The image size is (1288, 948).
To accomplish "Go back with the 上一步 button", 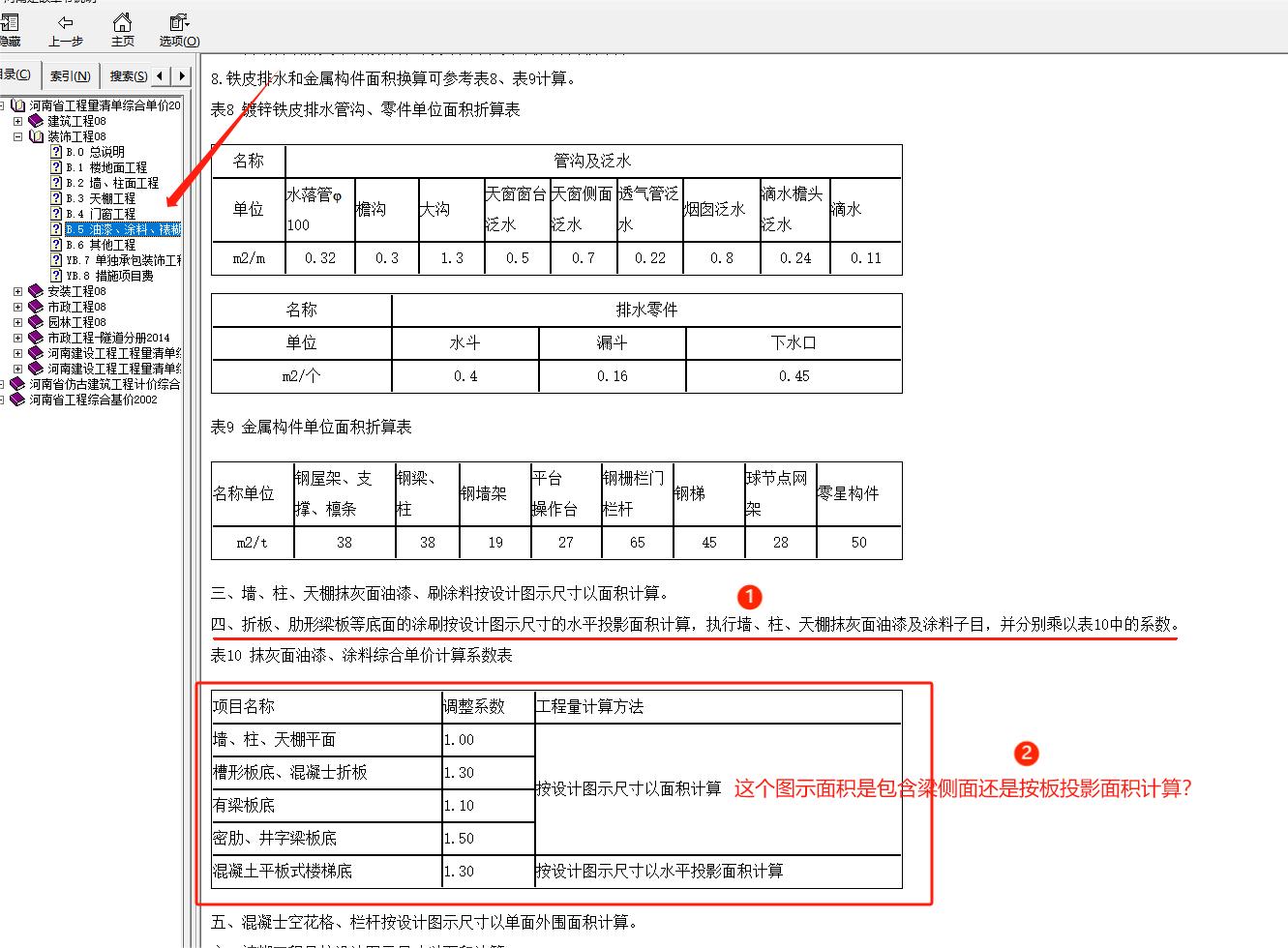I will (x=65, y=29).
